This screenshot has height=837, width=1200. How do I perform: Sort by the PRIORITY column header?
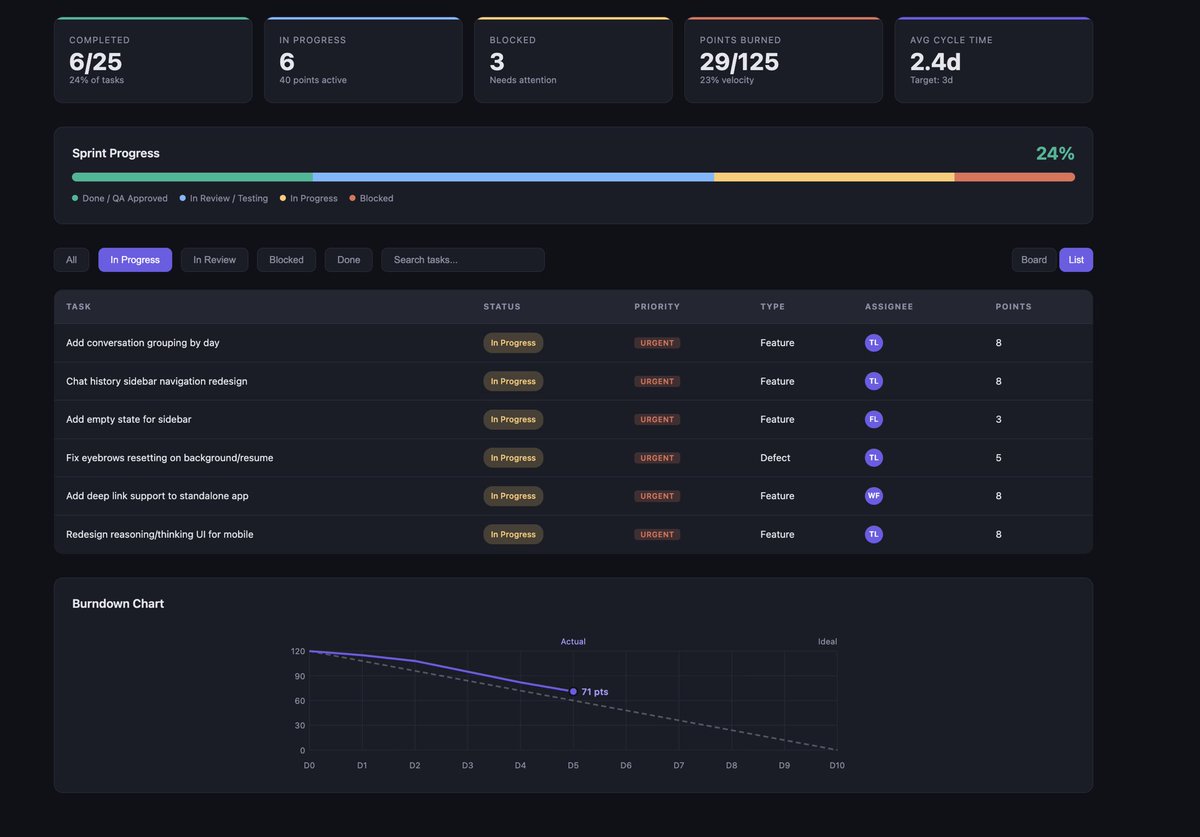pos(657,307)
